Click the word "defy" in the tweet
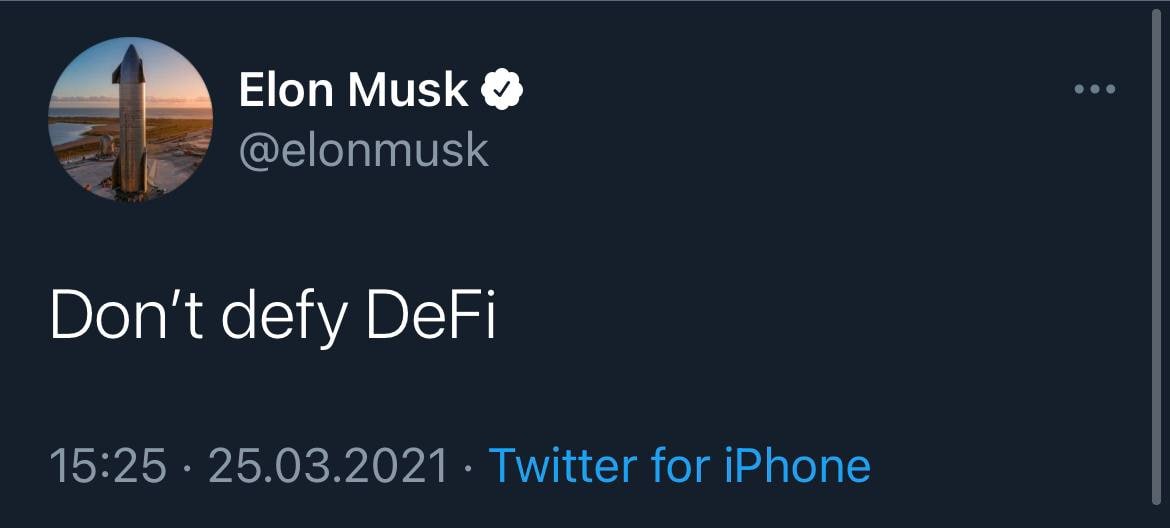 coord(285,318)
